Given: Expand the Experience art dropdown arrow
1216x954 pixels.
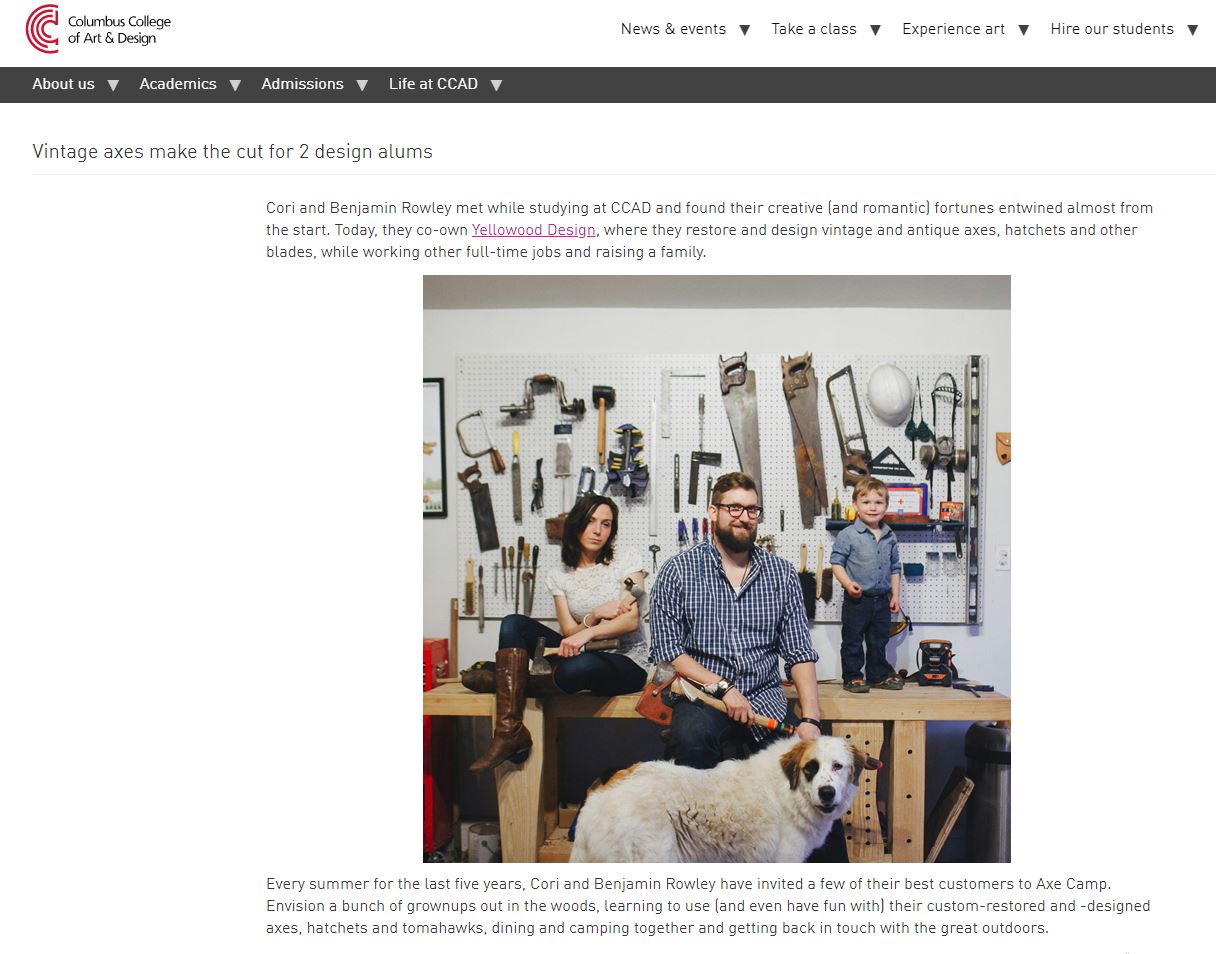Looking at the screenshot, I should (1023, 30).
